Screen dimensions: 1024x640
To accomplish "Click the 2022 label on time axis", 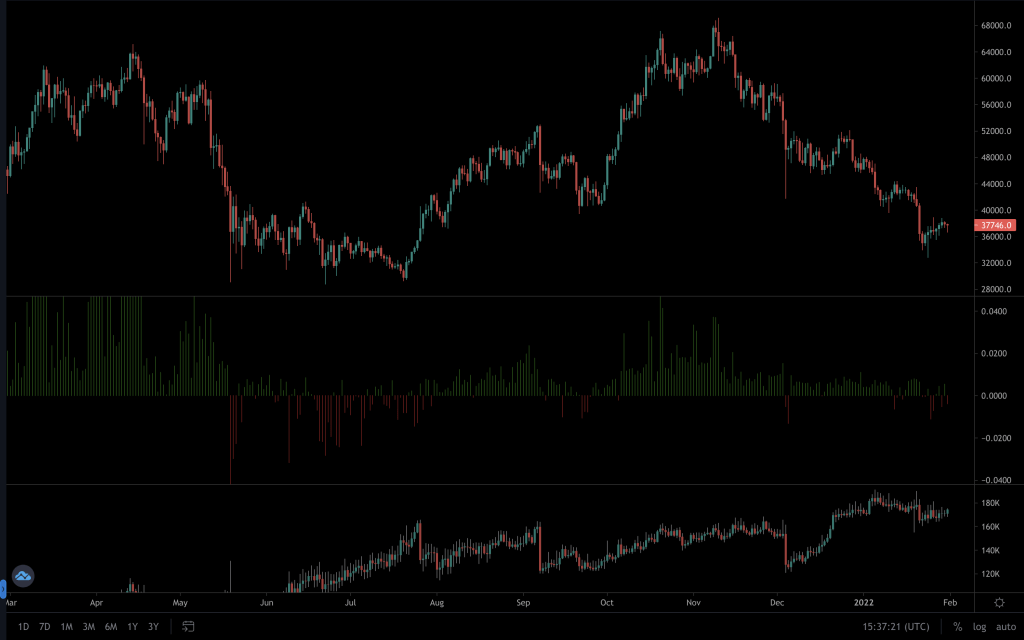I will coord(863,602).
